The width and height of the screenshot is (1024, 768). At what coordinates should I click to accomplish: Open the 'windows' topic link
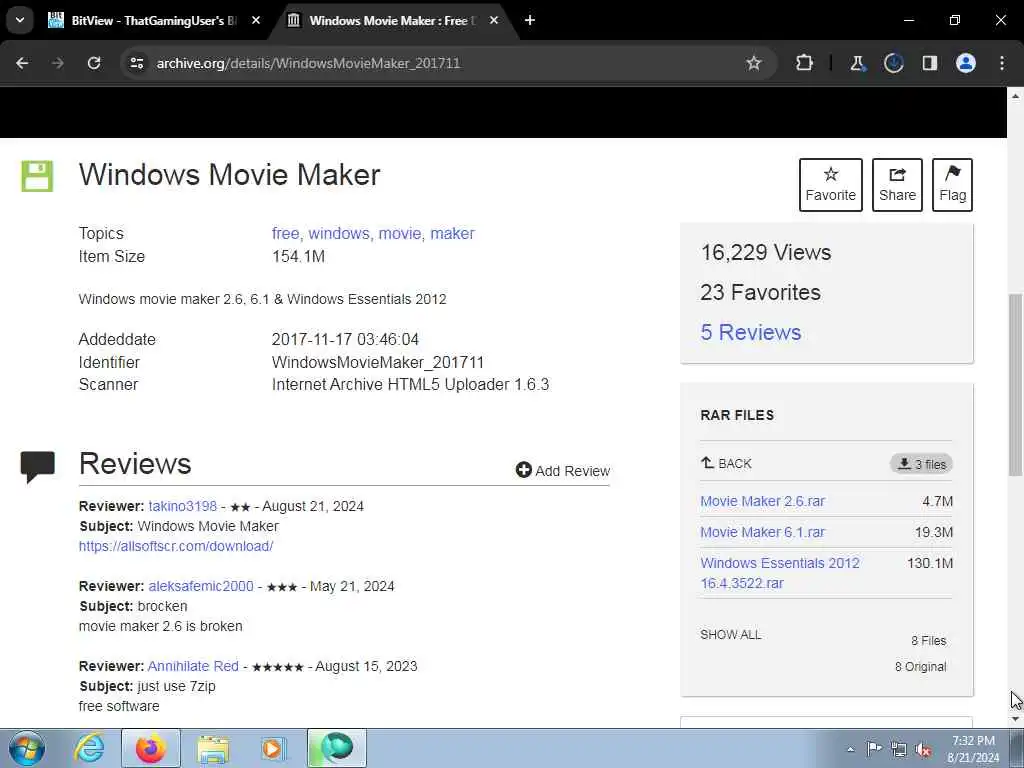[x=339, y=234]
